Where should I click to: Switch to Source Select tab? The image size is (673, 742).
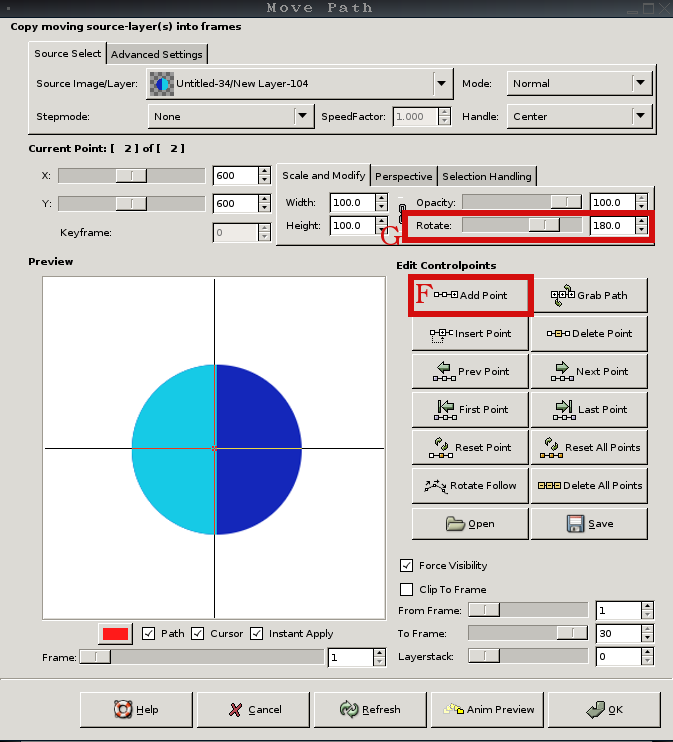67,53
